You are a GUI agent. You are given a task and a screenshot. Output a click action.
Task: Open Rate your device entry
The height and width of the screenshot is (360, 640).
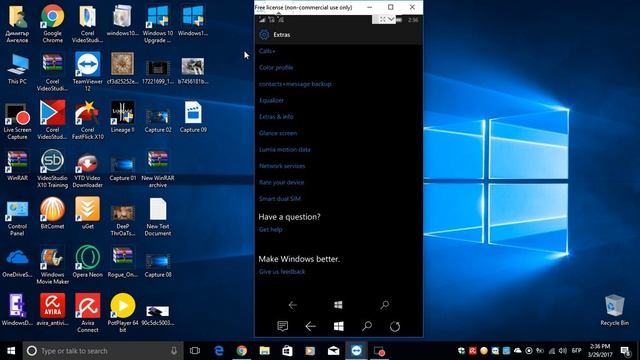click(x=281, y=182)
